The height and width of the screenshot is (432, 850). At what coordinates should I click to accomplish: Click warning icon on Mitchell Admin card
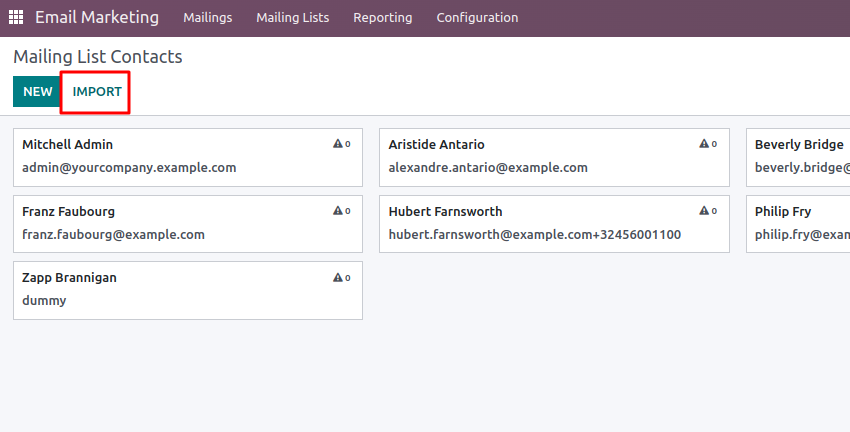coord(338,144)
